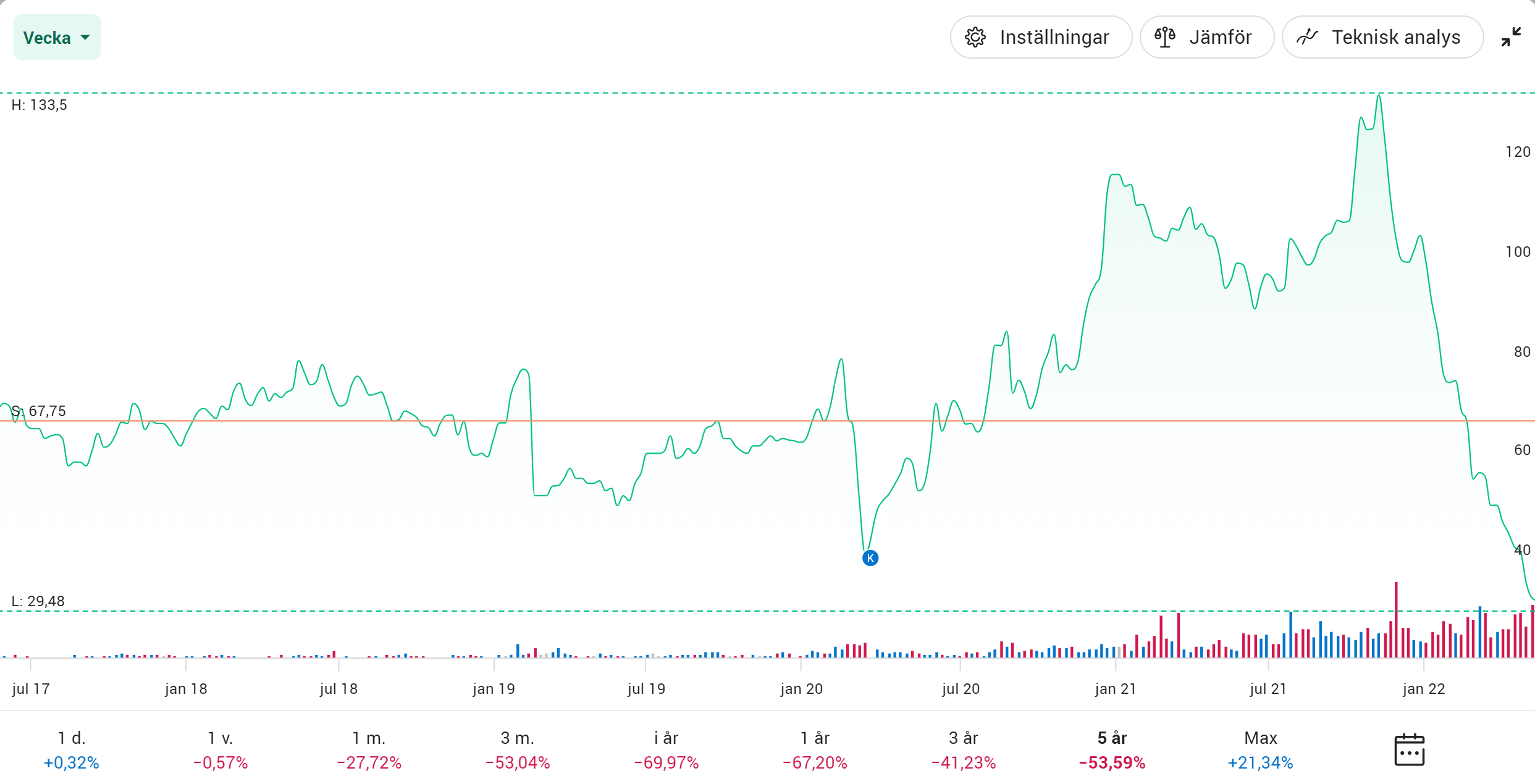Click the Teknisk analys chart line icon
Image resolution: width=1535 pixels, height=784 pixels.
[1307, 38]
